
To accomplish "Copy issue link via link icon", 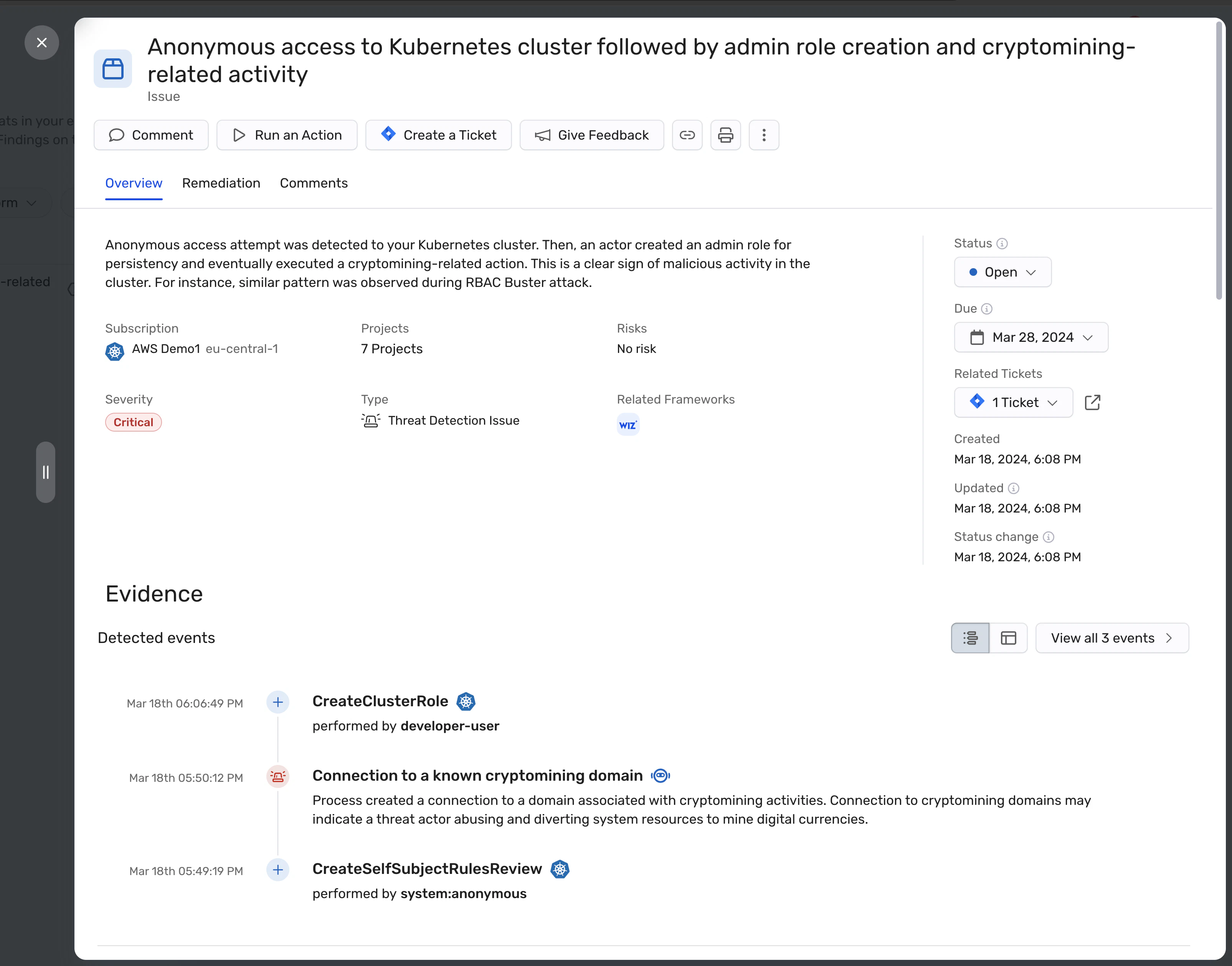I will [687, 135].
